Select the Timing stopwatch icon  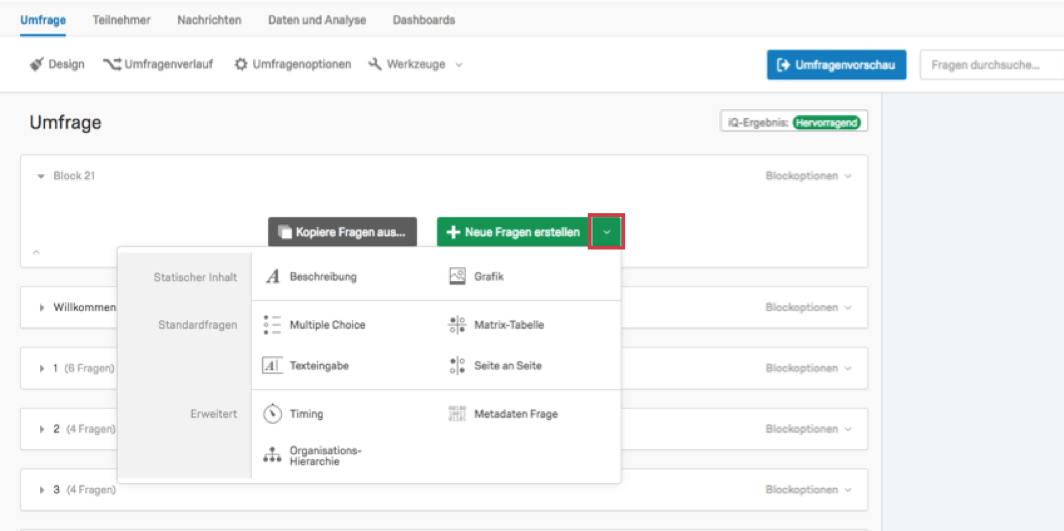click(x=272, y=413)
